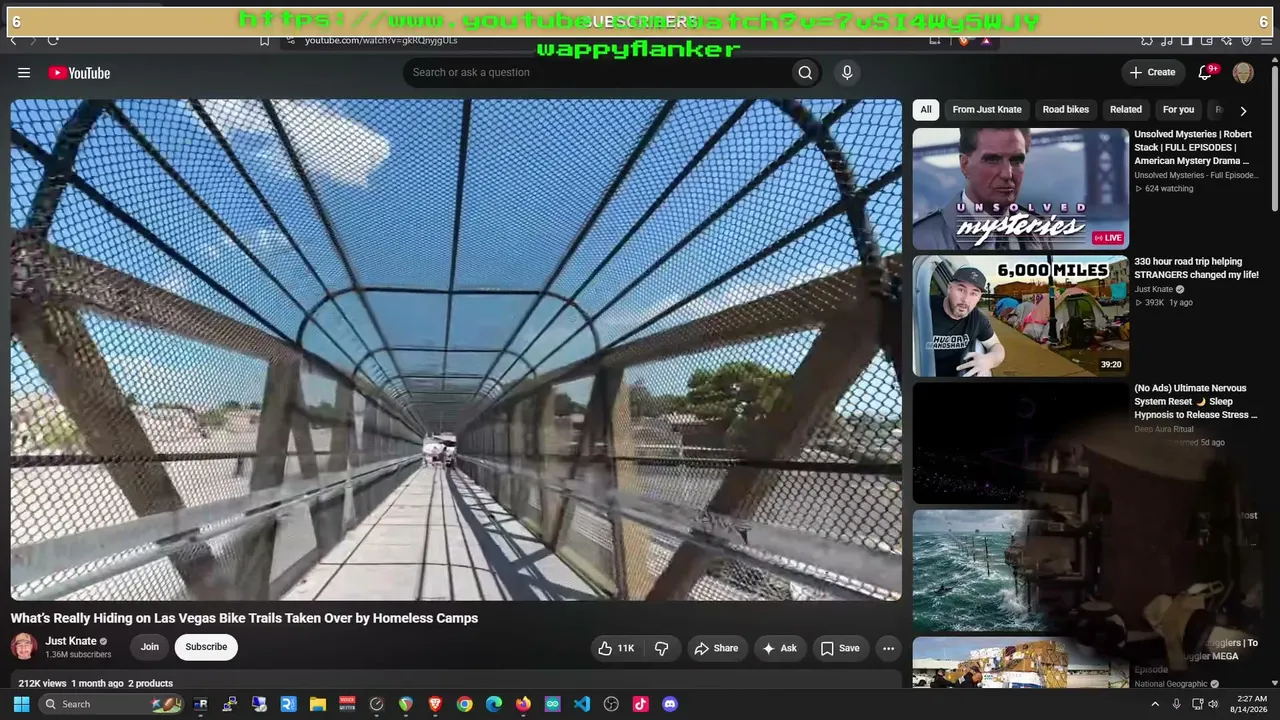Go back using the browser back arrow

13,41
